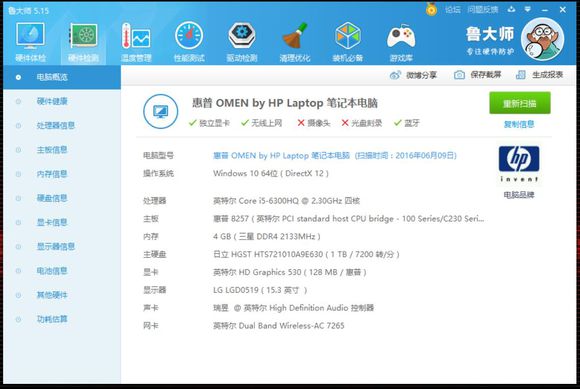Open the 装机必备 essential software cube

[x=348, y=42]
